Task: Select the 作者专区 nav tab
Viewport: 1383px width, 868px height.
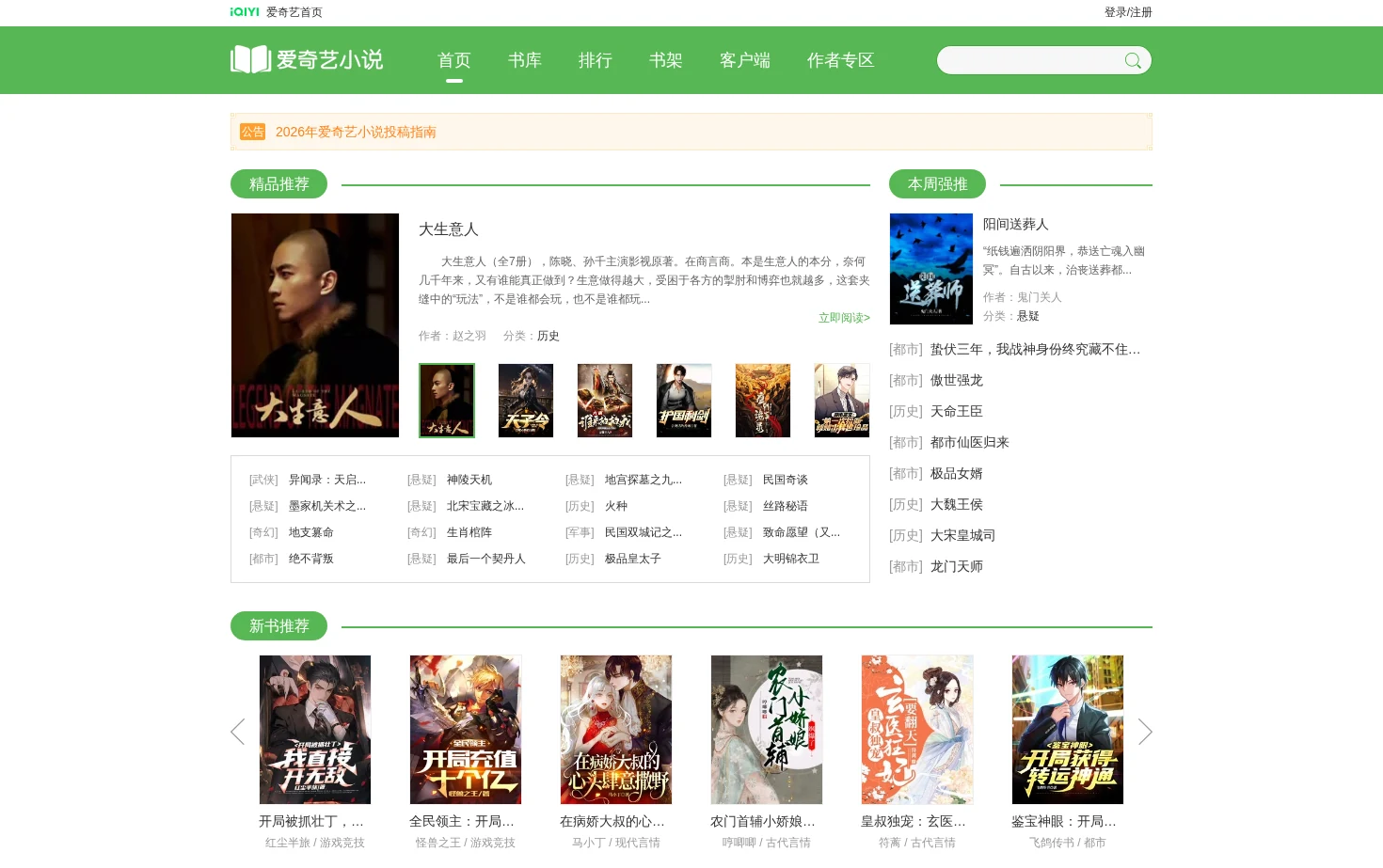Action: [841, 60]
